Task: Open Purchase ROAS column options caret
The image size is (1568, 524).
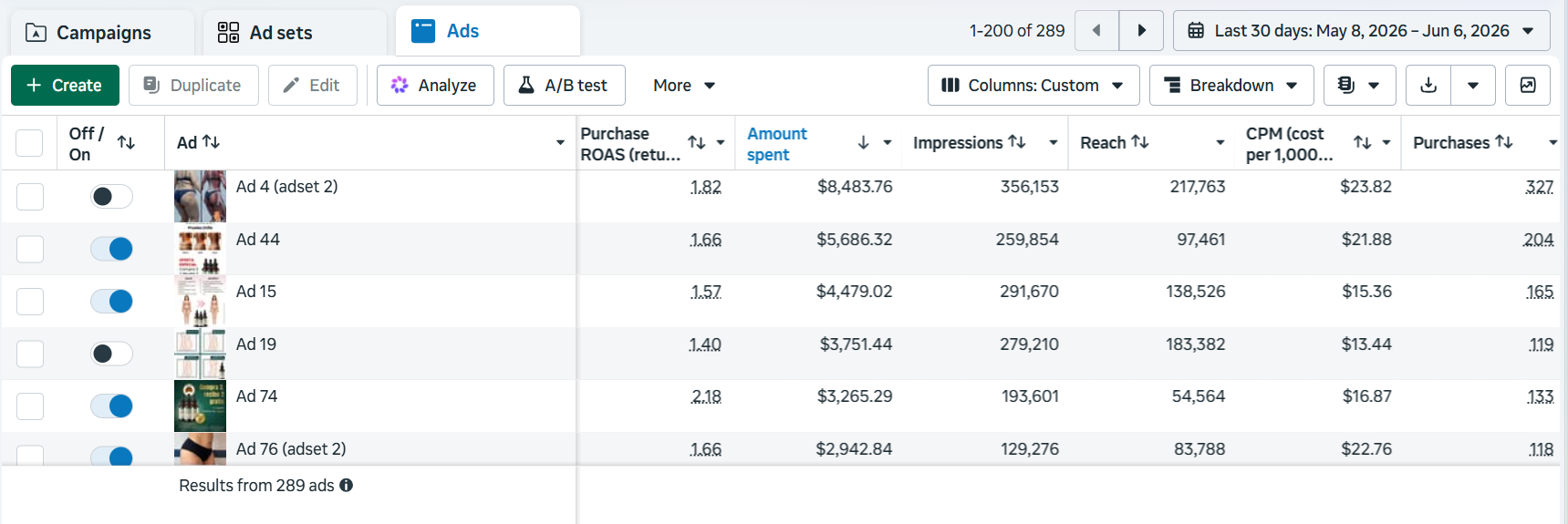Action: [x=721, y=143]
